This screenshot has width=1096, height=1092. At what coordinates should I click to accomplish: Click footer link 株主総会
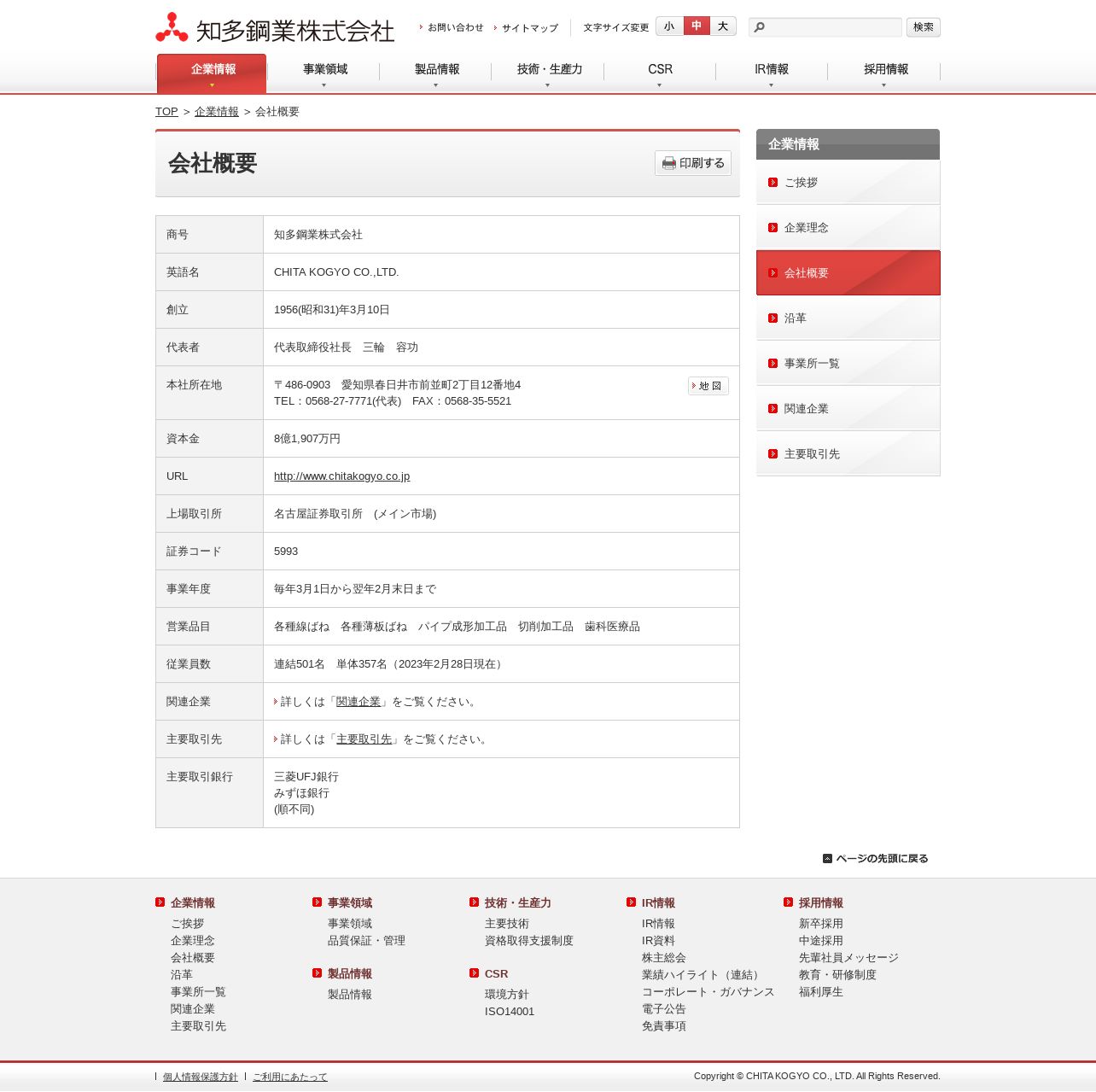click(x=664, y=958)
